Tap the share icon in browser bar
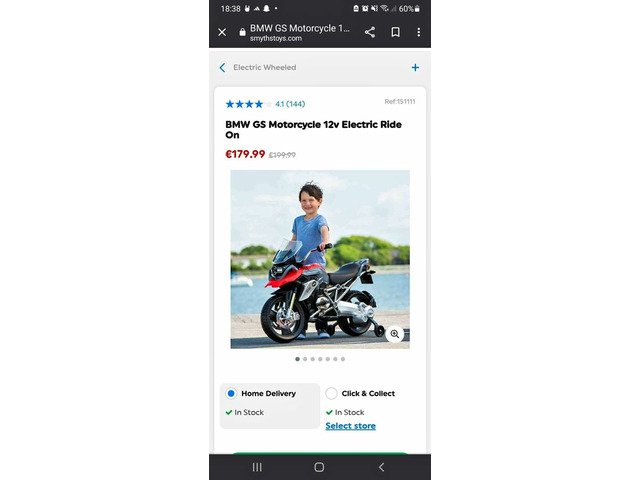Screen dimensions: 640x480 370,32
